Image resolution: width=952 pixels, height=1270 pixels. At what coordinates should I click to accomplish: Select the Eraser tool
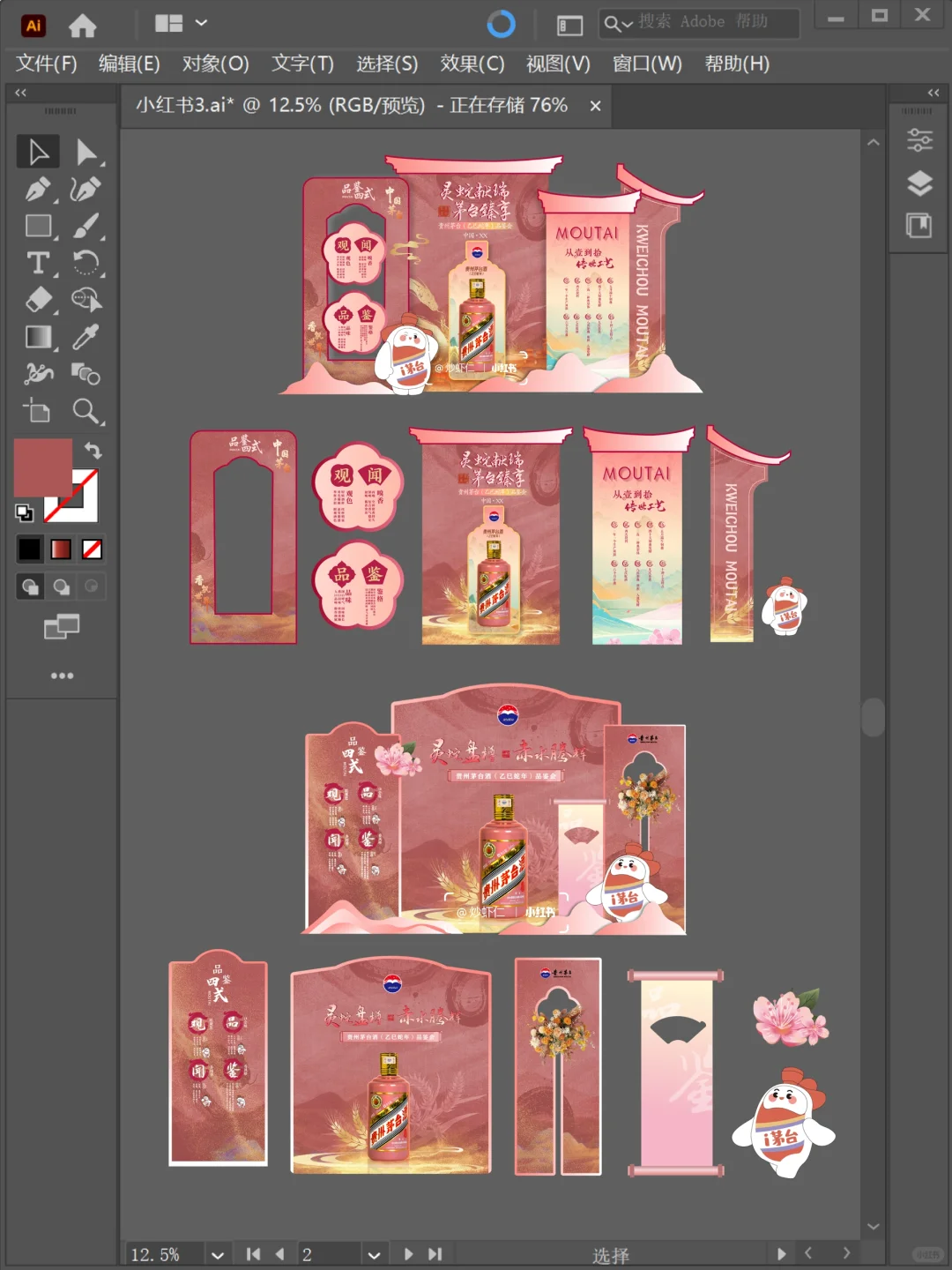pos(38,300)
